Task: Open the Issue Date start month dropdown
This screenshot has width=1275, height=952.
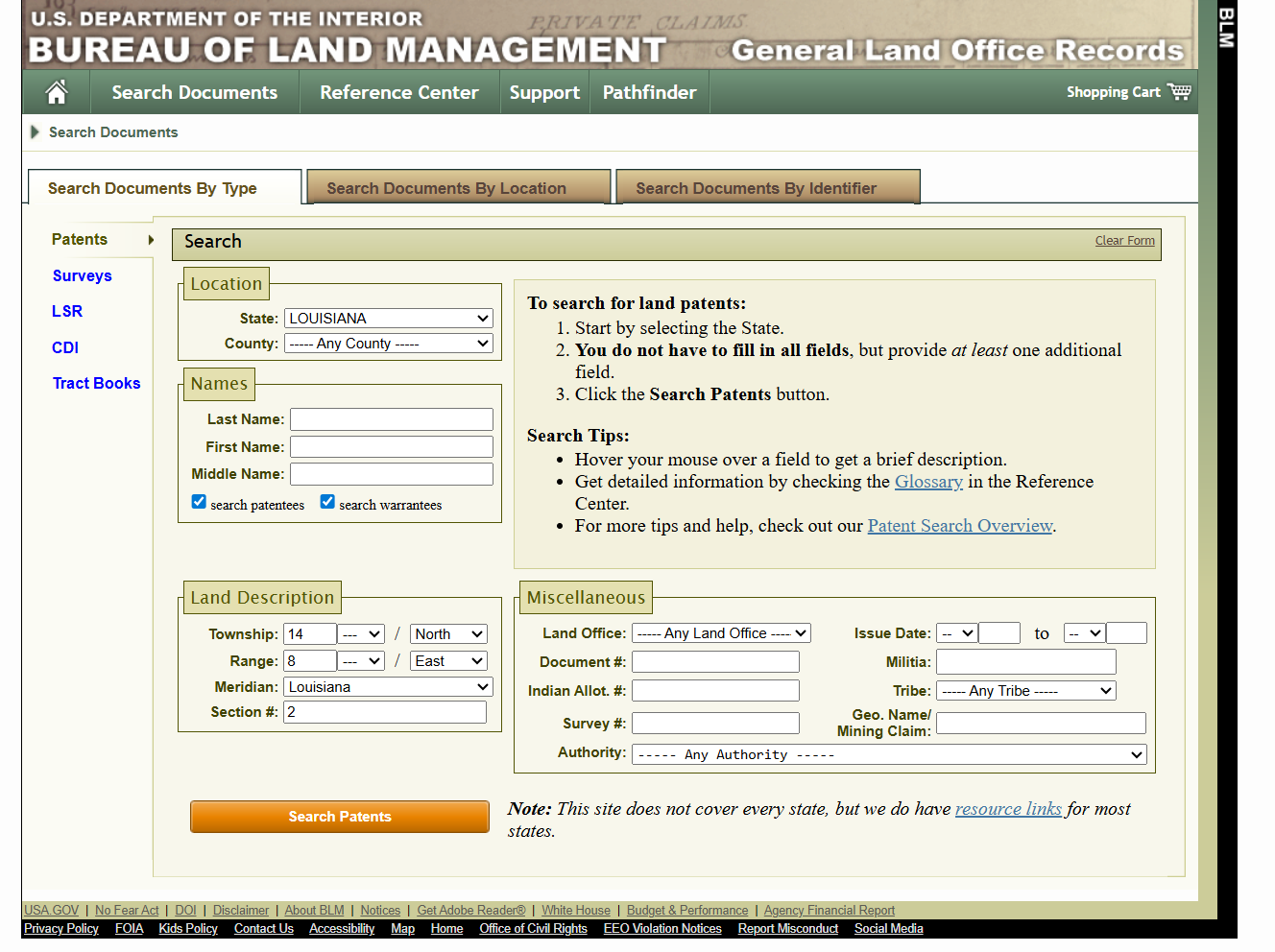Action: click(957, 633)
